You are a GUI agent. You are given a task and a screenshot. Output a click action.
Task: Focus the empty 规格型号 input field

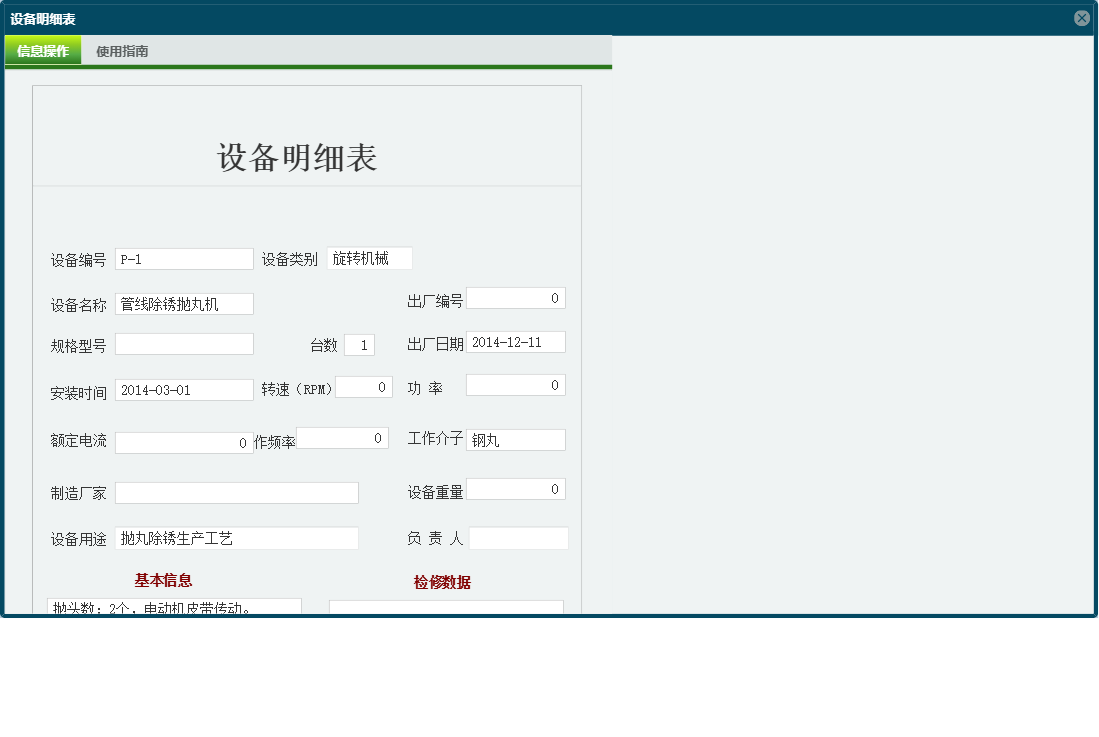coord(184,343)
